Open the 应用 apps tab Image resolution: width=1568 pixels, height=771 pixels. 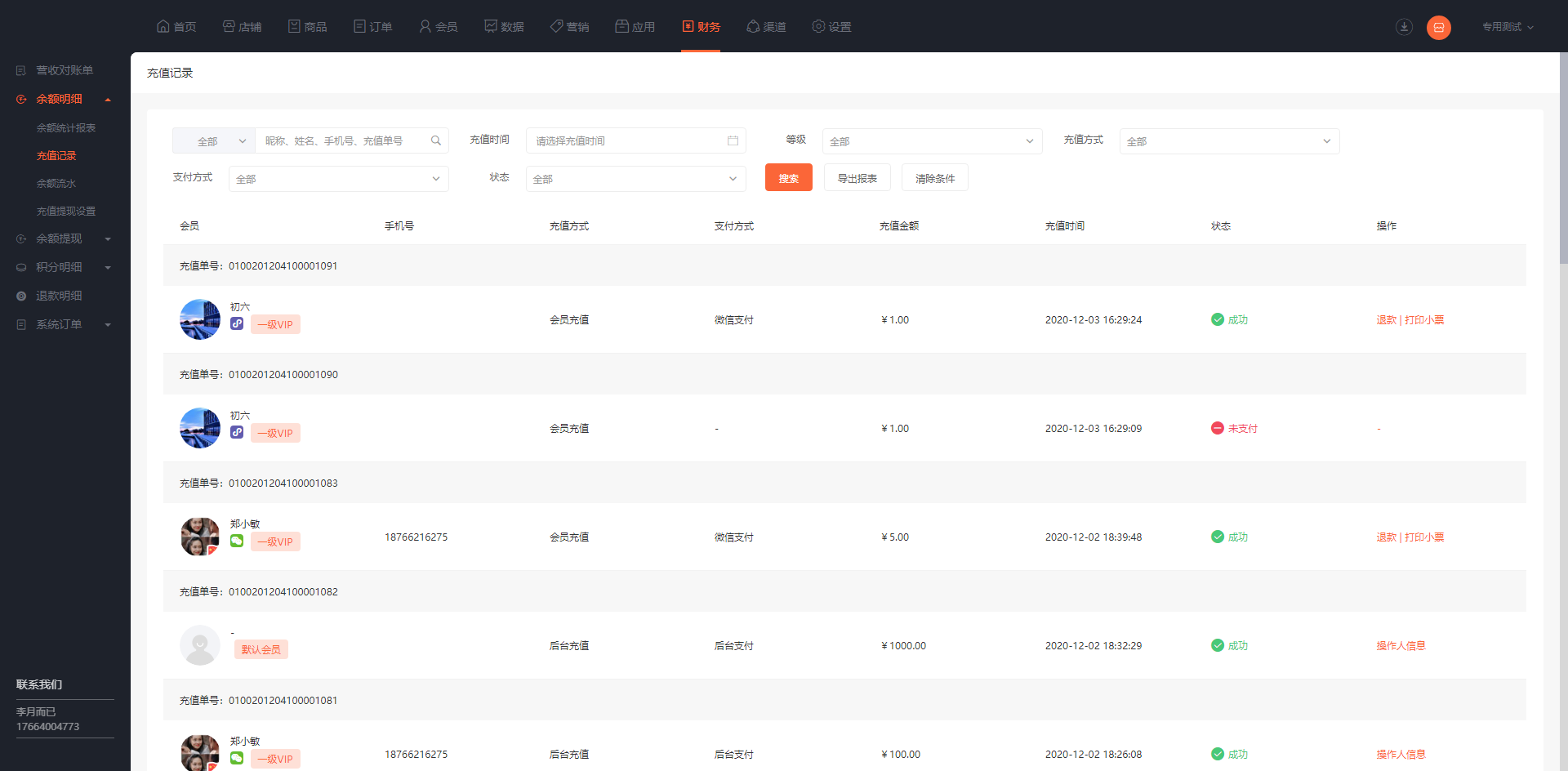(635, 27)
